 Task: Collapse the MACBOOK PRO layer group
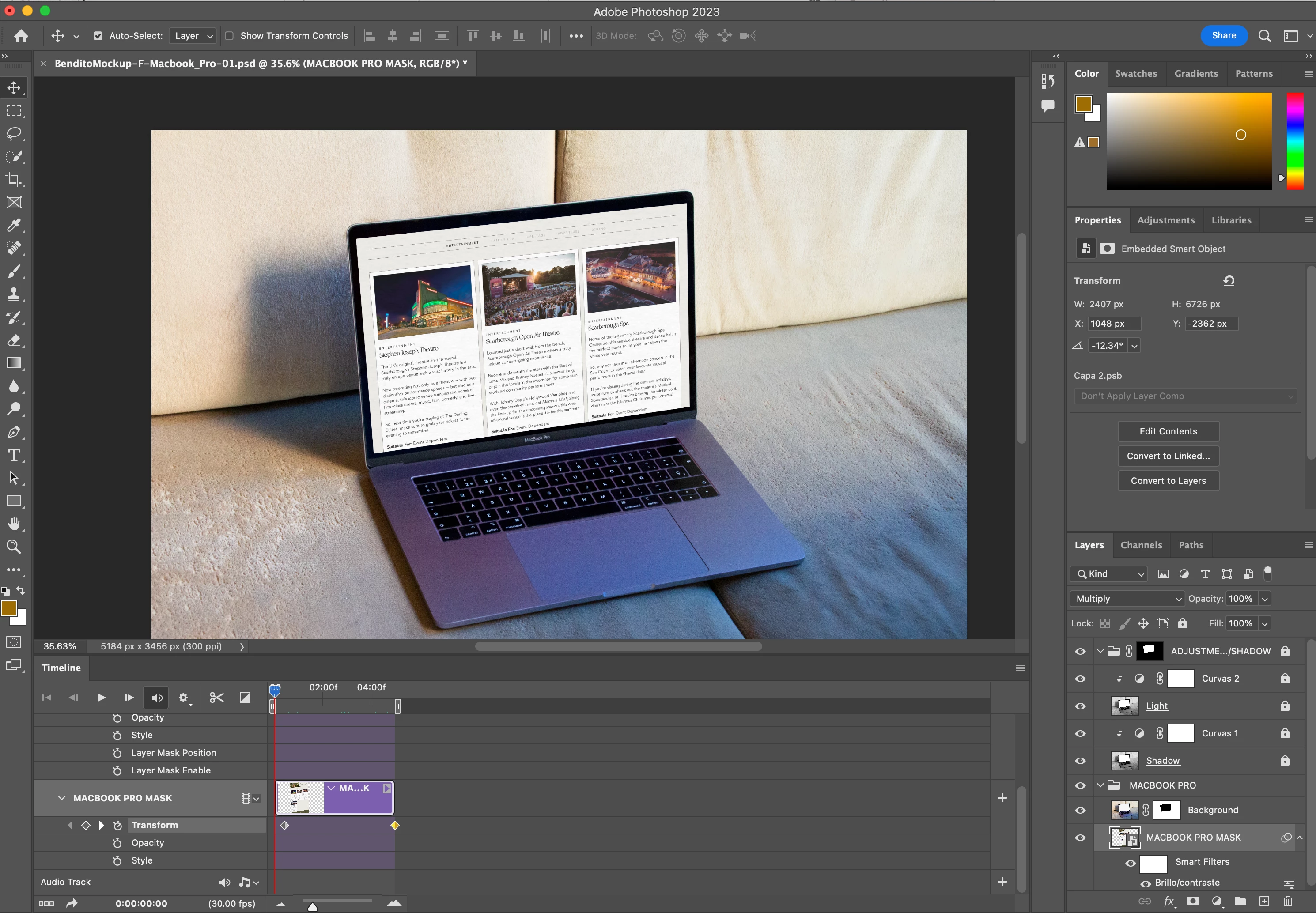(x=1100, y=785)
